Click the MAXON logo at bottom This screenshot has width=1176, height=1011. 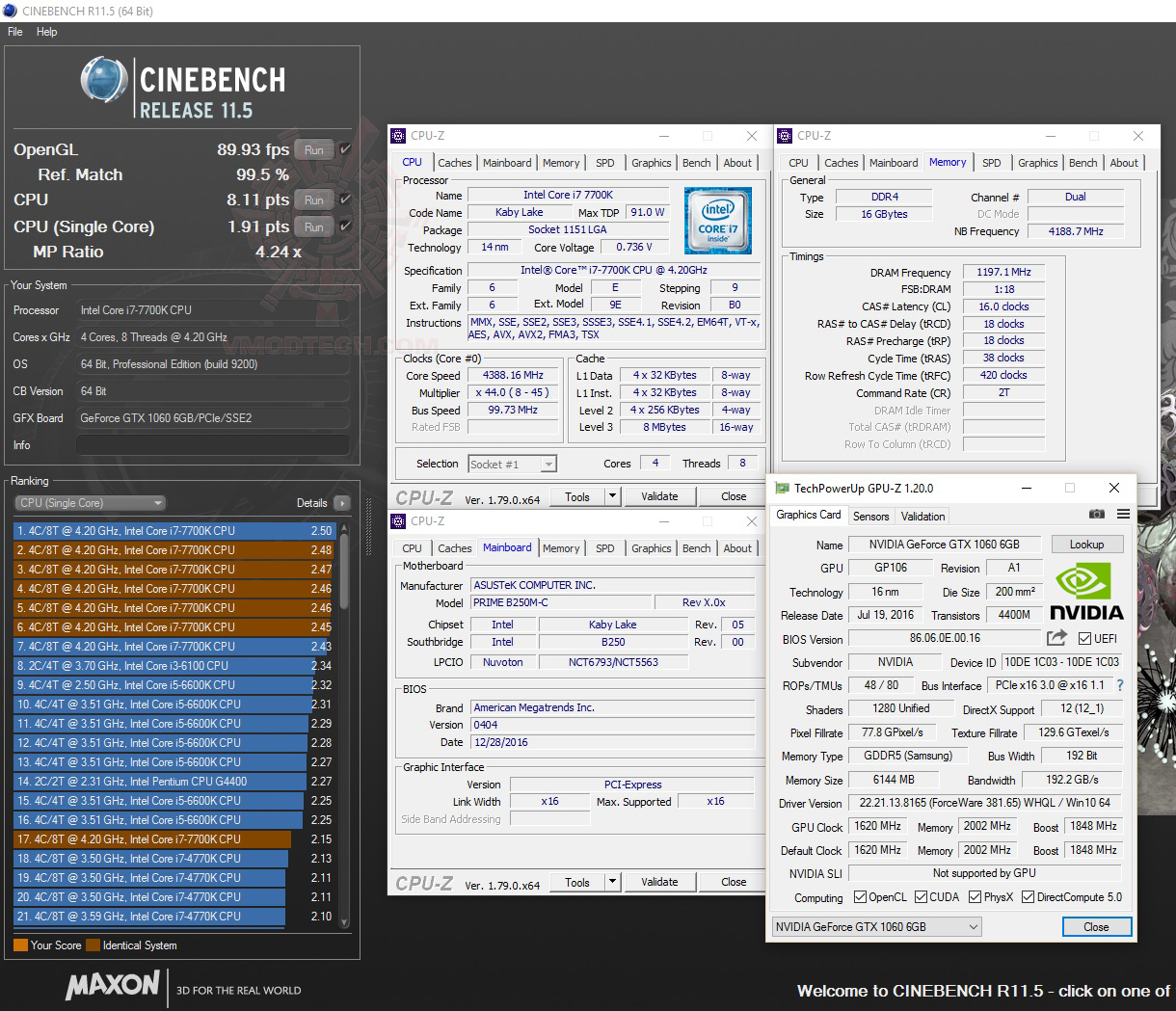click(113, 985)
